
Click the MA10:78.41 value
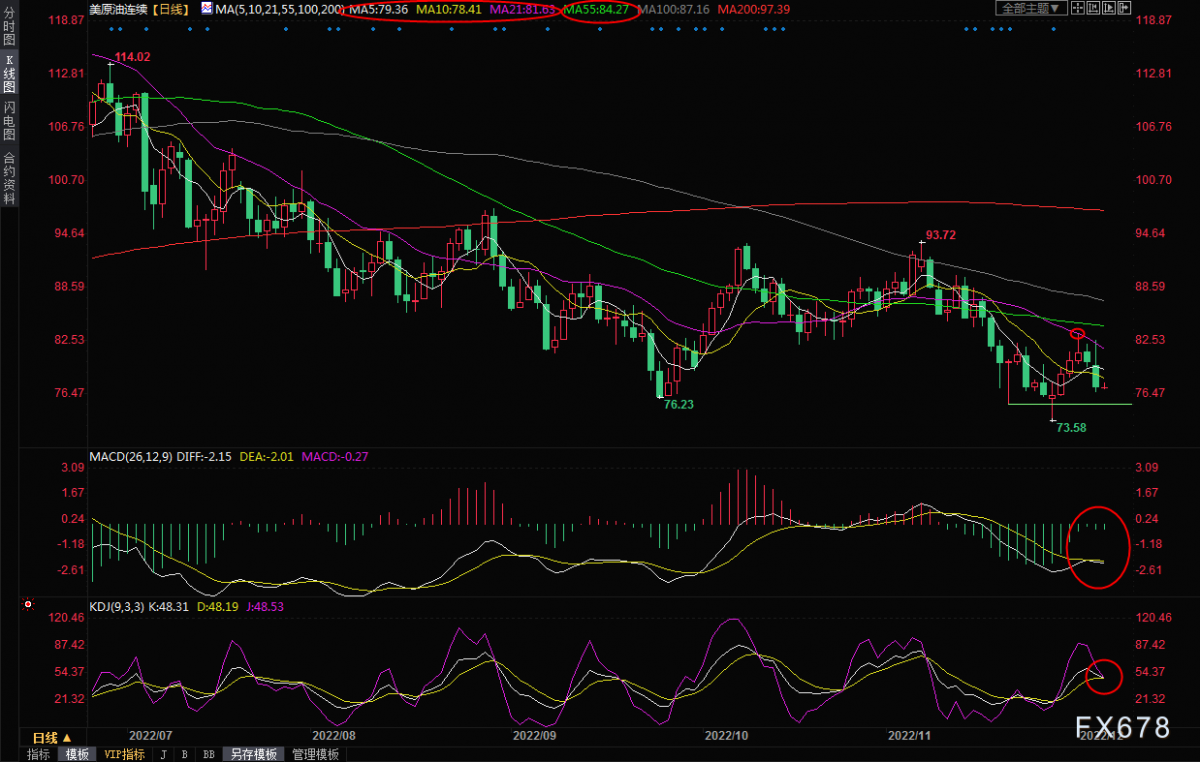(450, 9)
